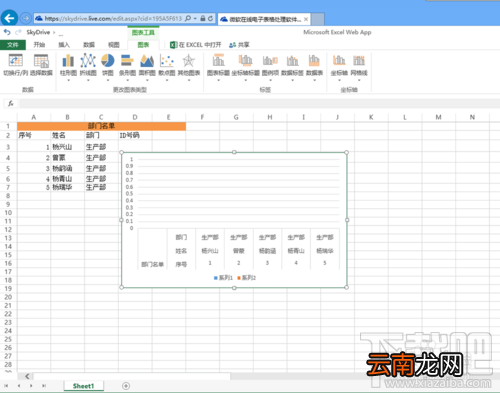Image resolution: width=500 pixels, height=393 pixels.
Task: Add a new sheet with plus icon
Action: click(126, 386)
